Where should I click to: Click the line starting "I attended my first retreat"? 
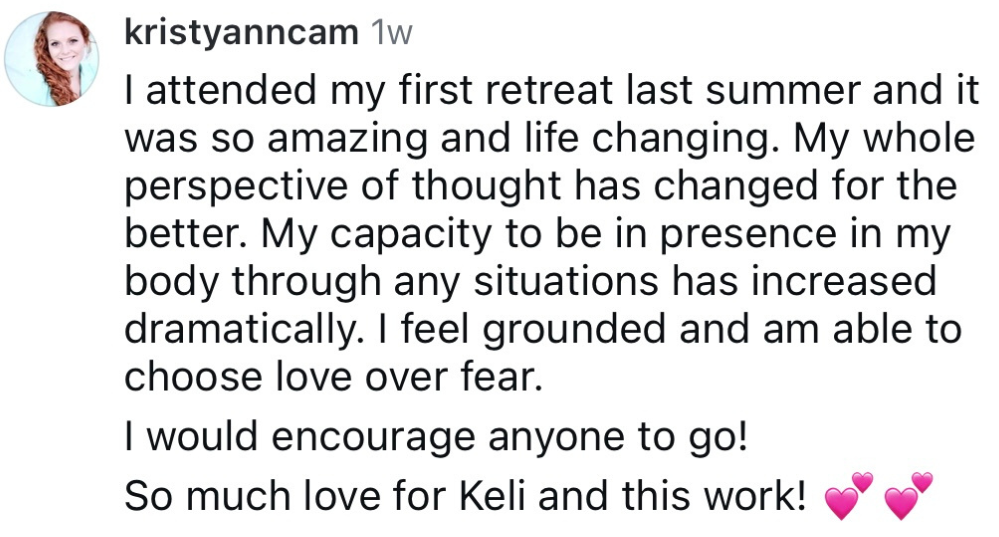tap(549, 93)
